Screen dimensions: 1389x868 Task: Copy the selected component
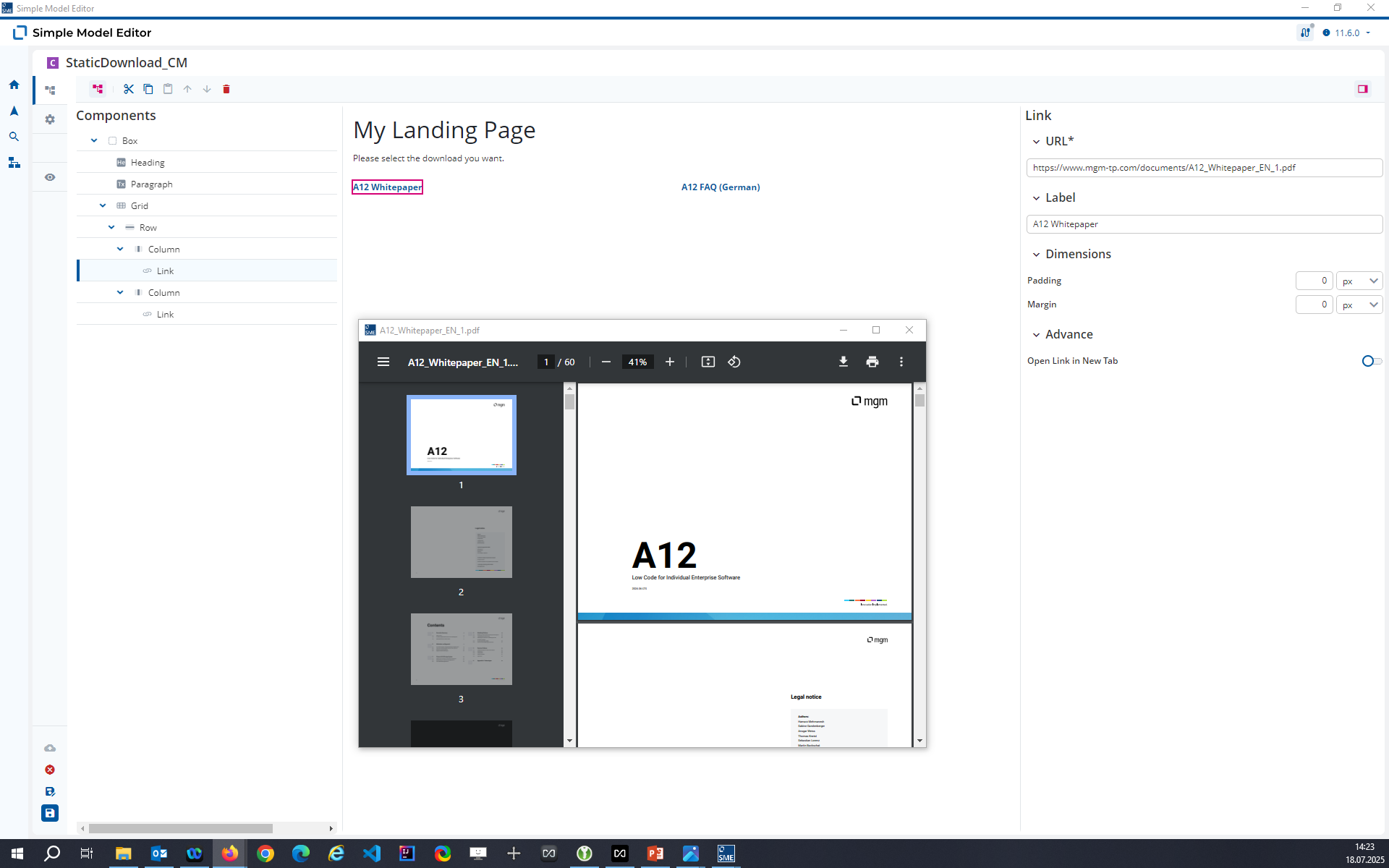click(148, 89)
